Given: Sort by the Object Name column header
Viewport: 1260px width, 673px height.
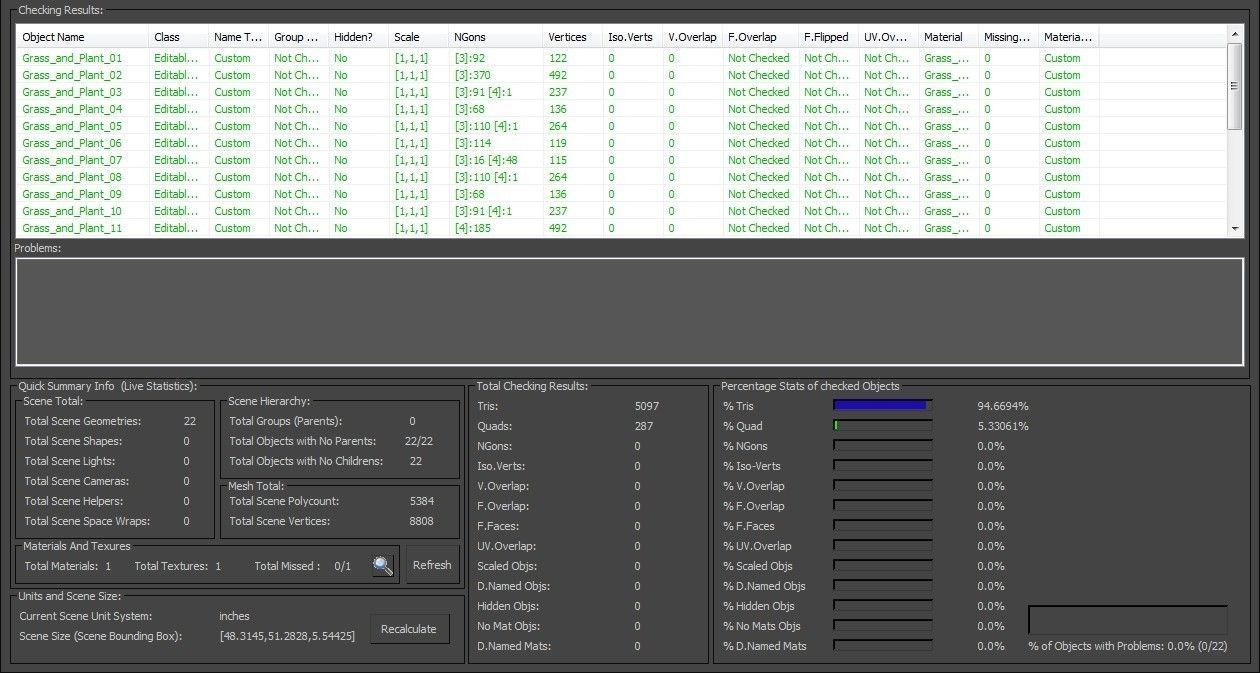Looking at the screenshot, I should [x=83, y=37].
